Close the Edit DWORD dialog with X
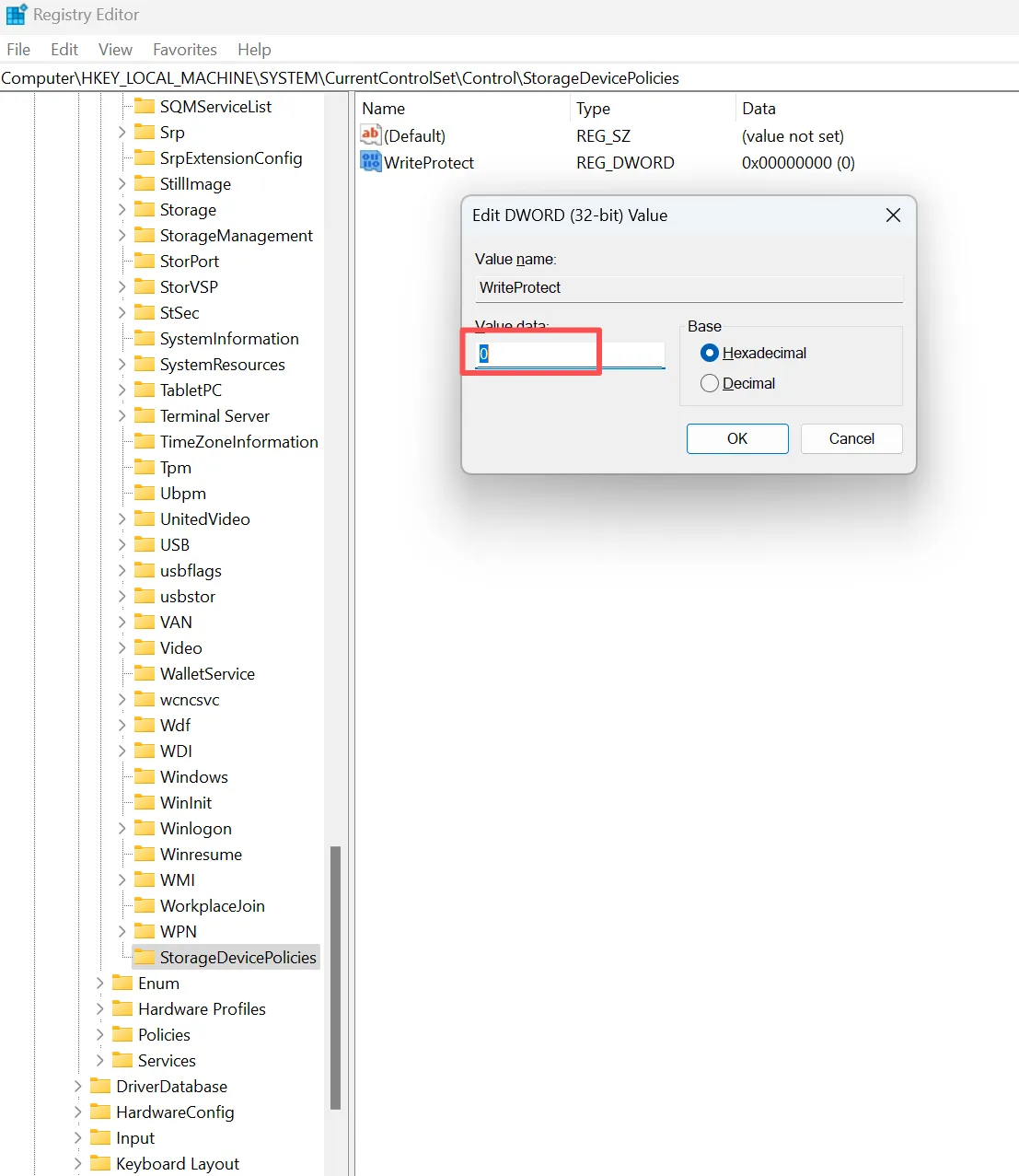Image resolution: width=1019 pixels, height=1176 pixels. (893, 215)
